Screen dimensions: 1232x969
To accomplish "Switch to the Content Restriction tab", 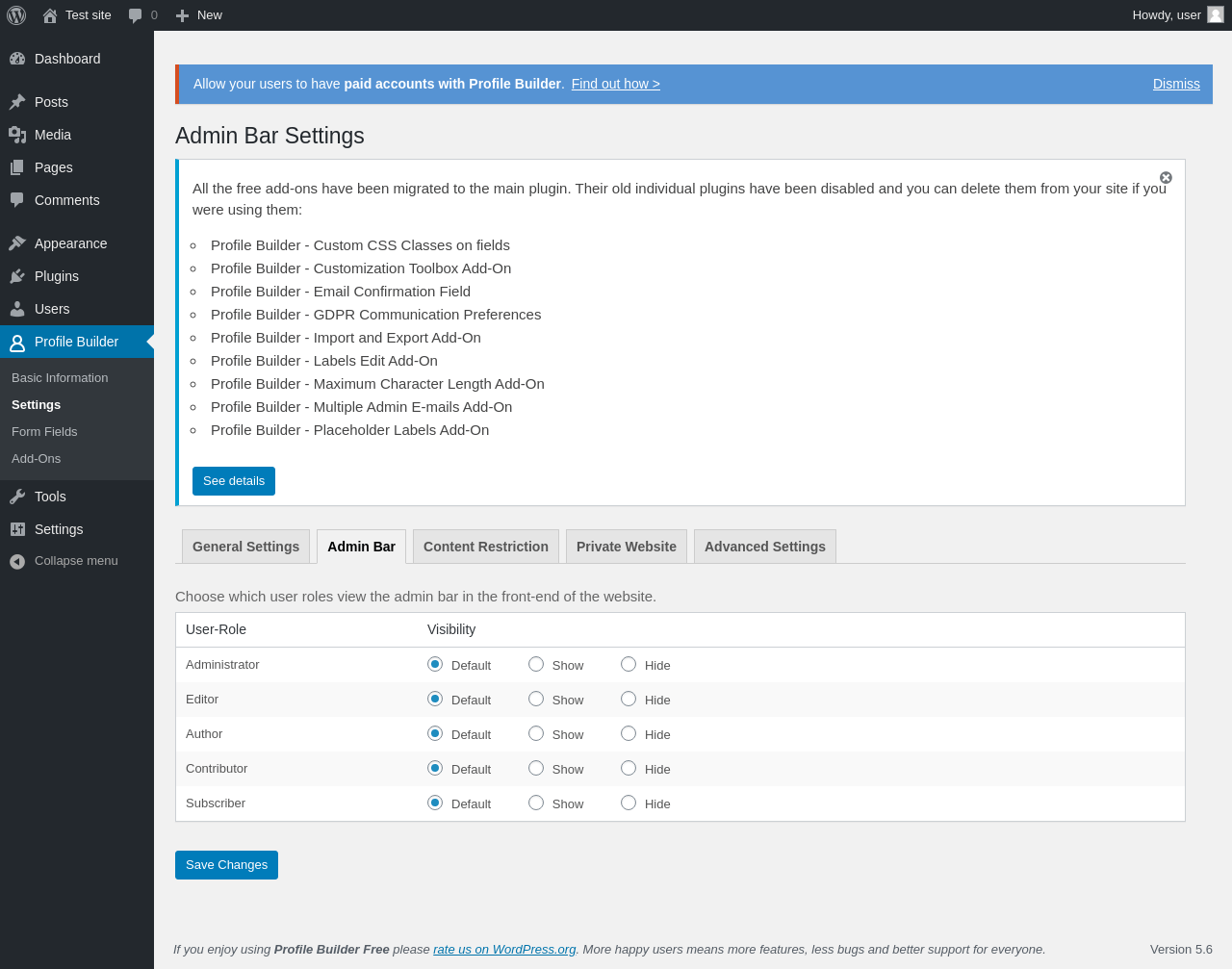I will coord(486,547).
